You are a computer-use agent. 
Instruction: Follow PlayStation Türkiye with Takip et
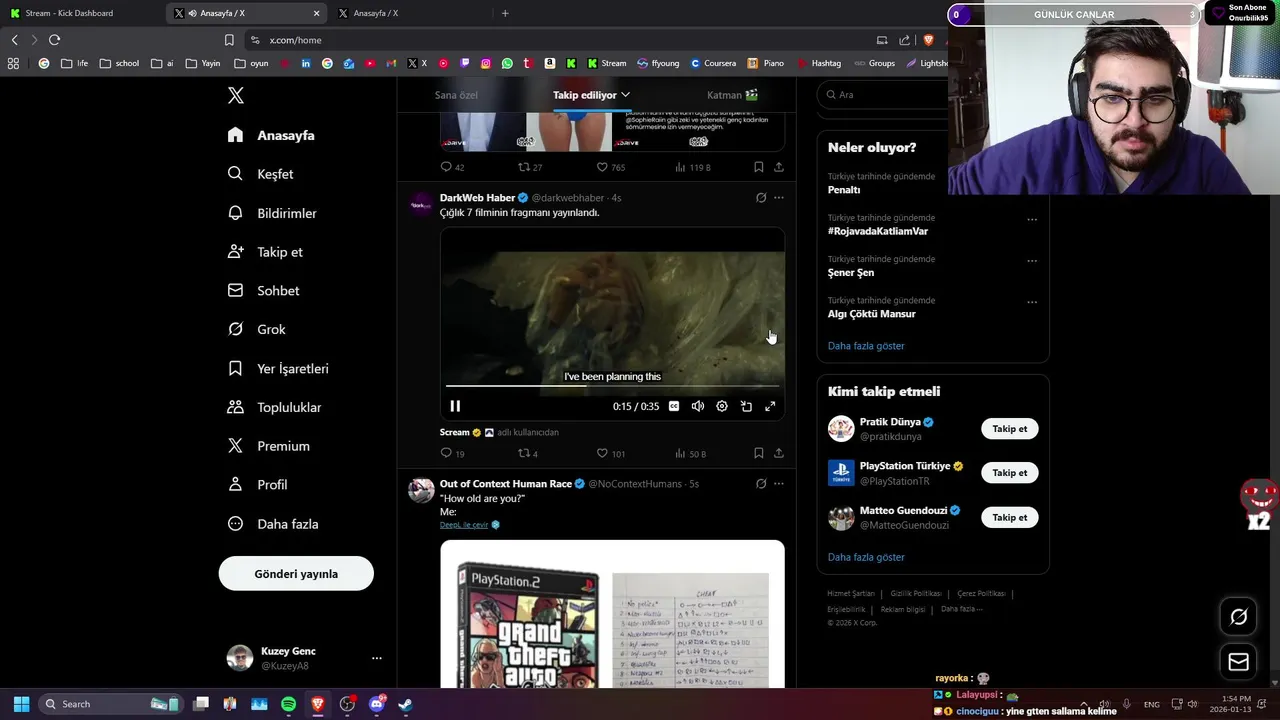tap(1010, 473)
